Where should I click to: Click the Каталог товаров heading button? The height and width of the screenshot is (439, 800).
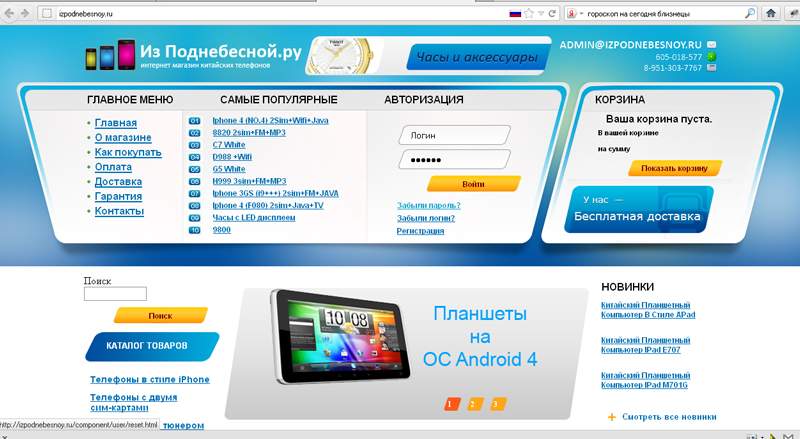(x=152, y=346)
